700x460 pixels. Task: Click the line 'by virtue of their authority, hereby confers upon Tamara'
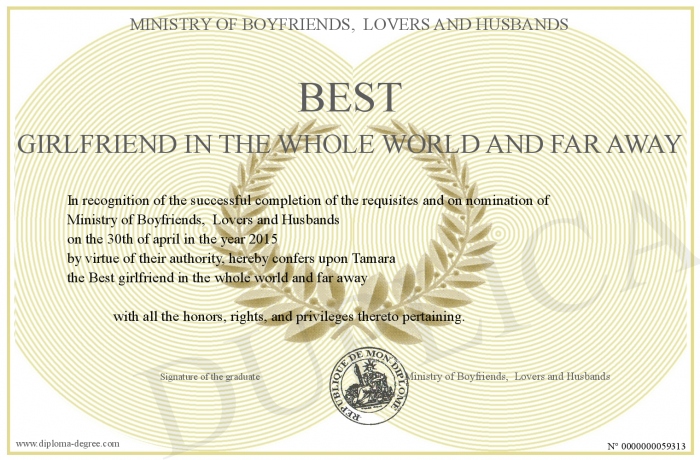231,259
